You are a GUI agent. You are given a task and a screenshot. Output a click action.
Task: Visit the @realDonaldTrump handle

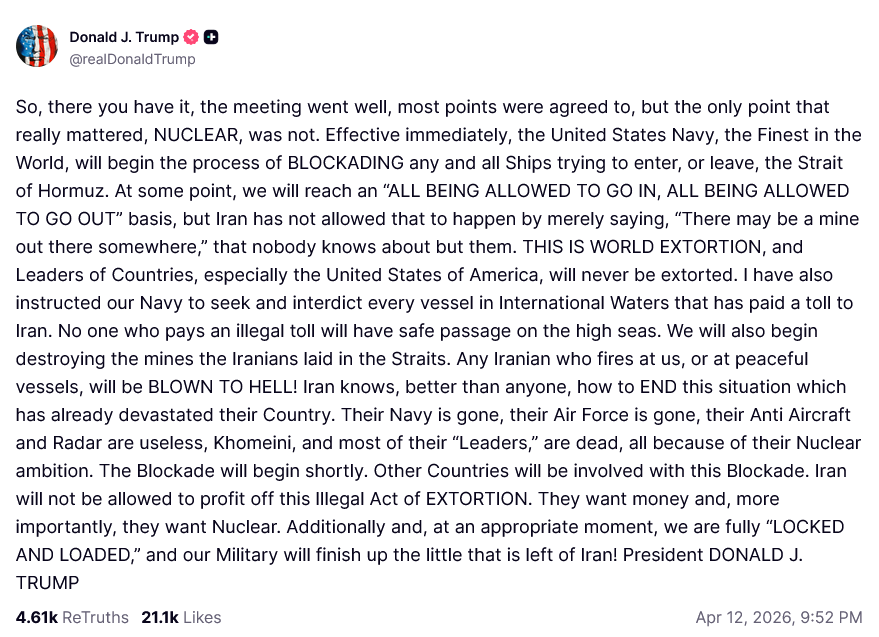pyautogui.click(x=132, y=59)
